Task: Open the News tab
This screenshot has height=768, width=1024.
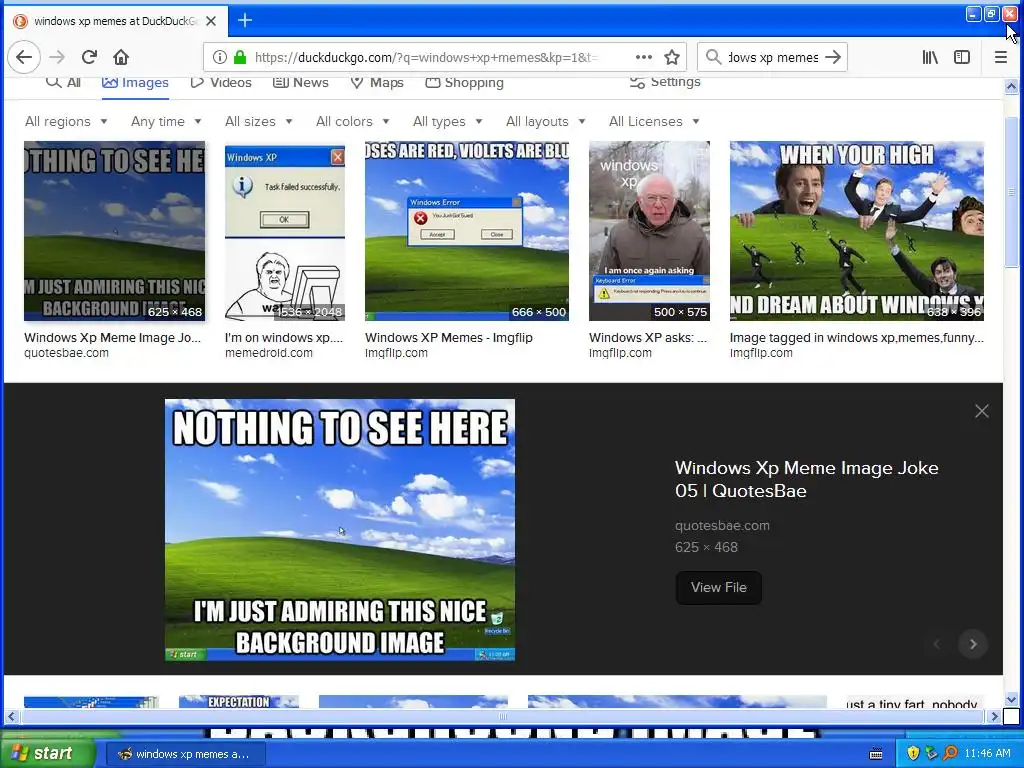Action: coord(300,82)
